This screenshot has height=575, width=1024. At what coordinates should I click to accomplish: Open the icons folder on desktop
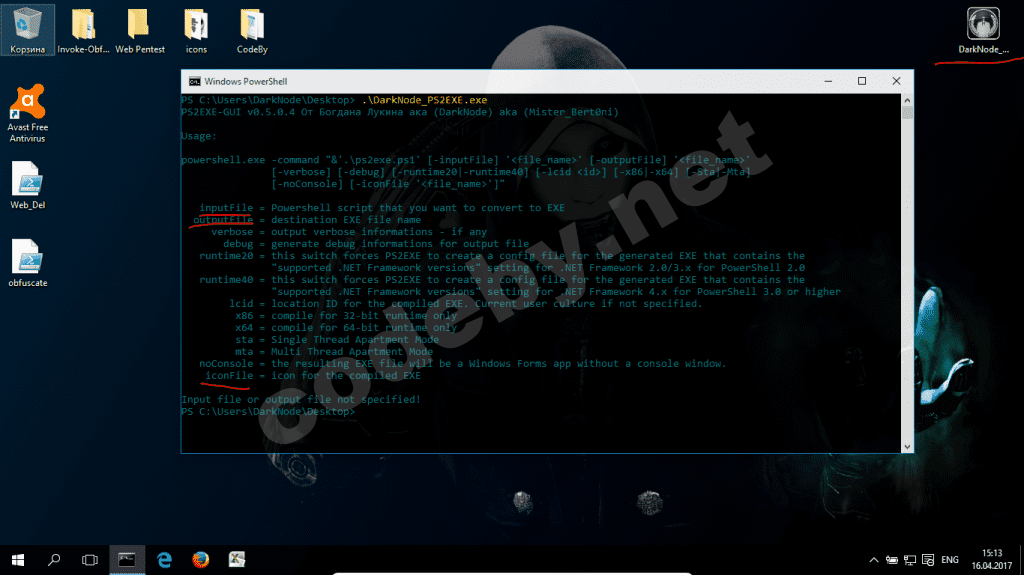point(196,30)
